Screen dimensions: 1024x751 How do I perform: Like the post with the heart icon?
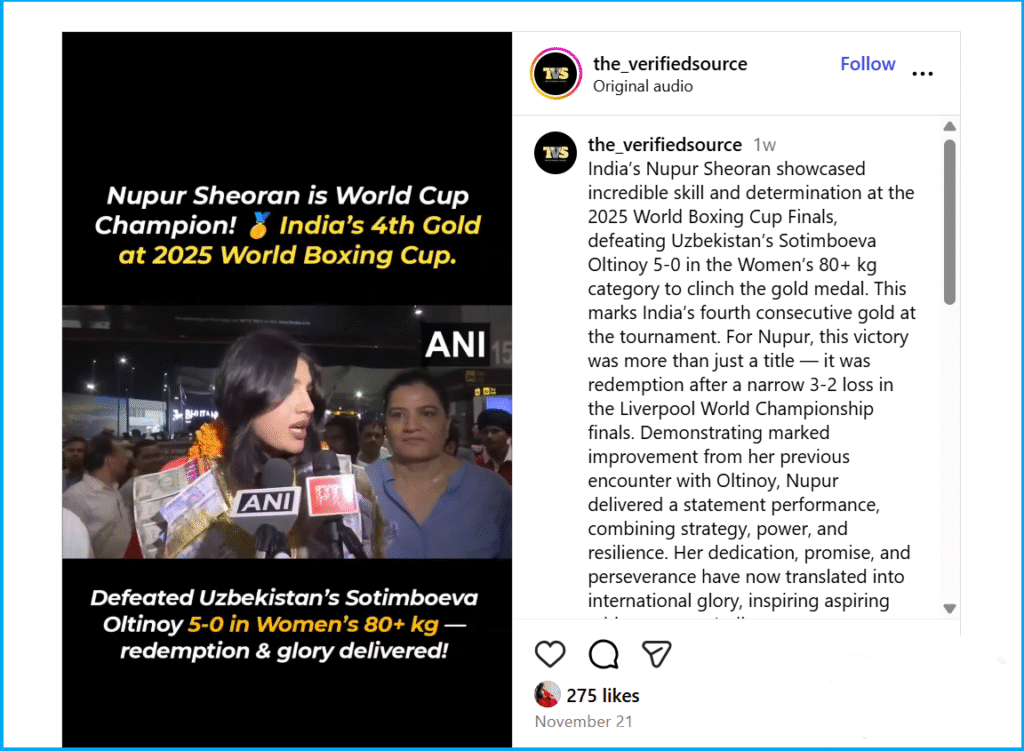pyautogui.click(x=550, y=654)
